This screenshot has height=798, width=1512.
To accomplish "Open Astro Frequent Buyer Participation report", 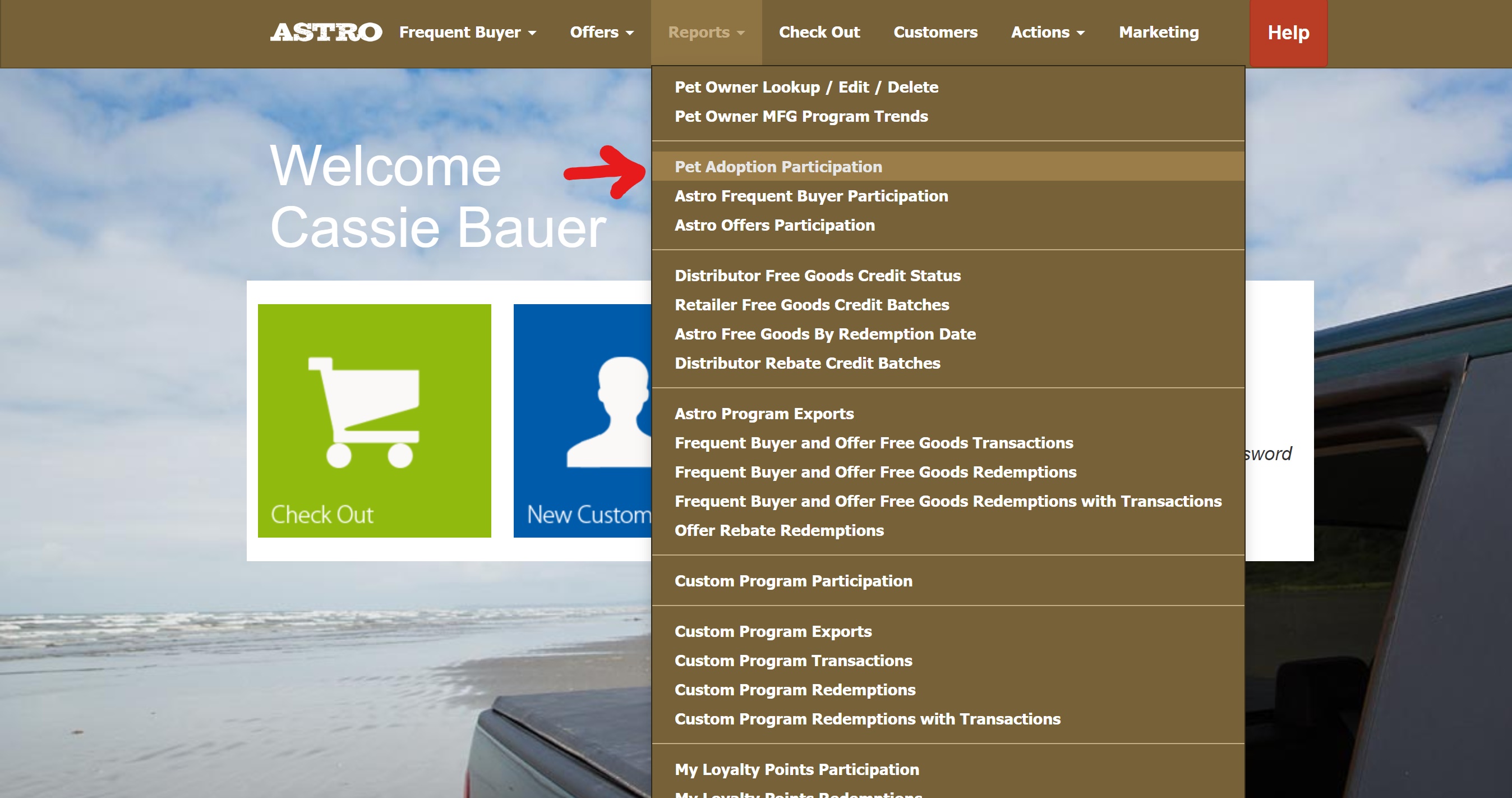I will pos(810,196).
